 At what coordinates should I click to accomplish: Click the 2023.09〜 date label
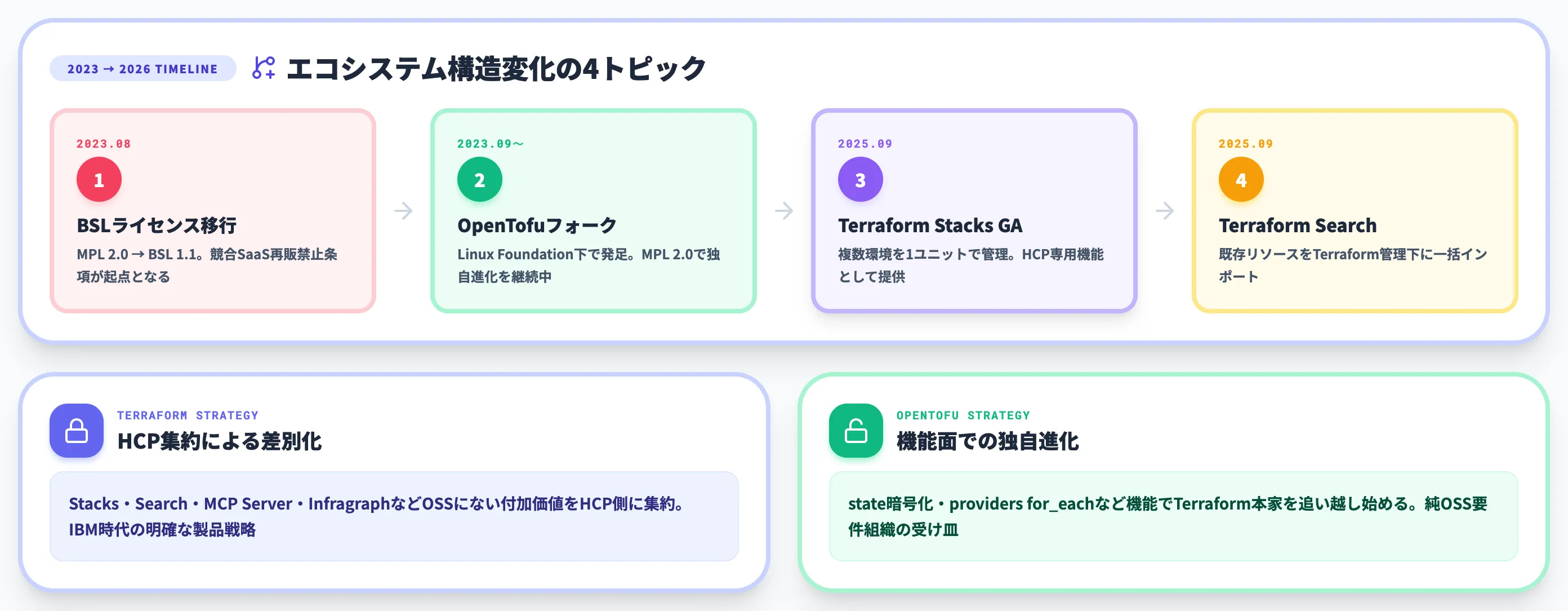click(x=491, y=144)
